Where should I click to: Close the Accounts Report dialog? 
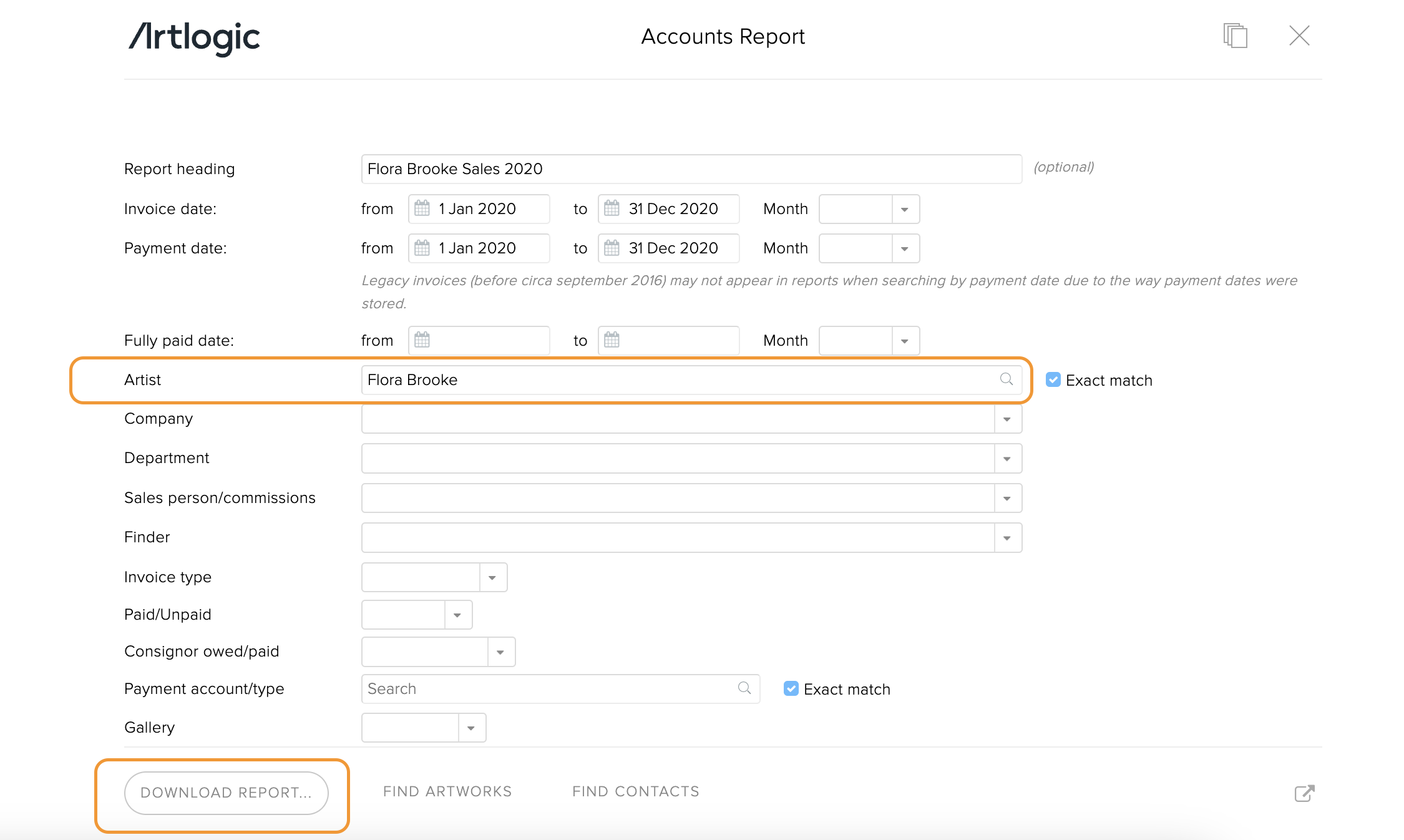tap(1299, 36)
